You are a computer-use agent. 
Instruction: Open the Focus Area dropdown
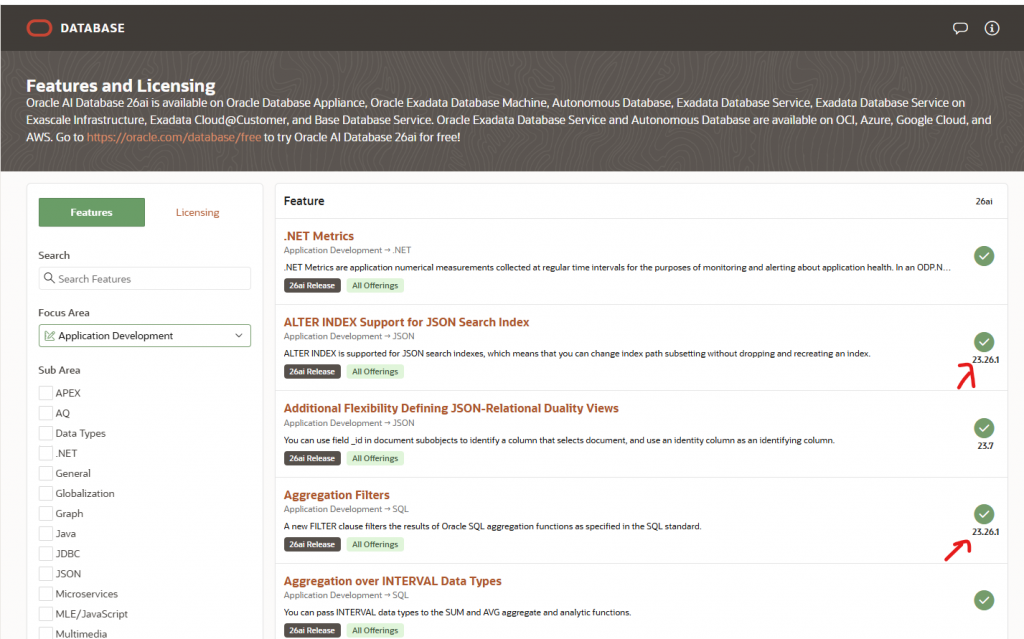click(x=144, y=336)
